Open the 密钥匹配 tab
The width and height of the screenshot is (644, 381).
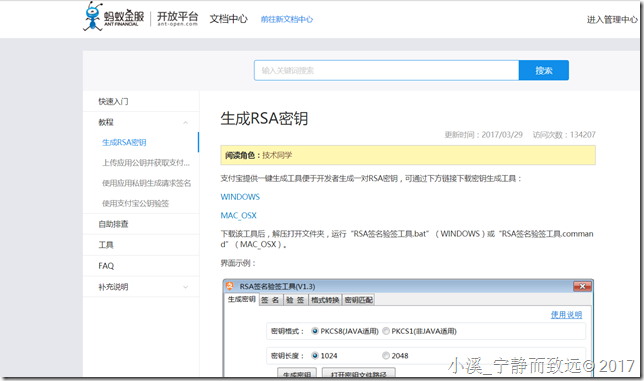(359, 300)
